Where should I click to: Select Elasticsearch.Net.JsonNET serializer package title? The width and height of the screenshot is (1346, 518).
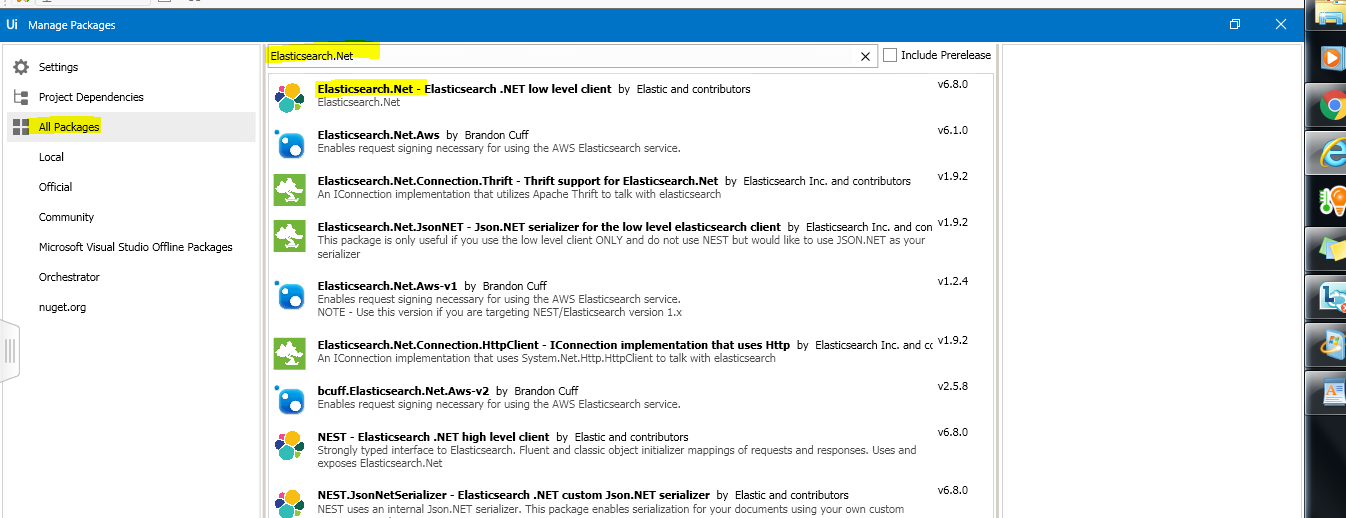549,227
